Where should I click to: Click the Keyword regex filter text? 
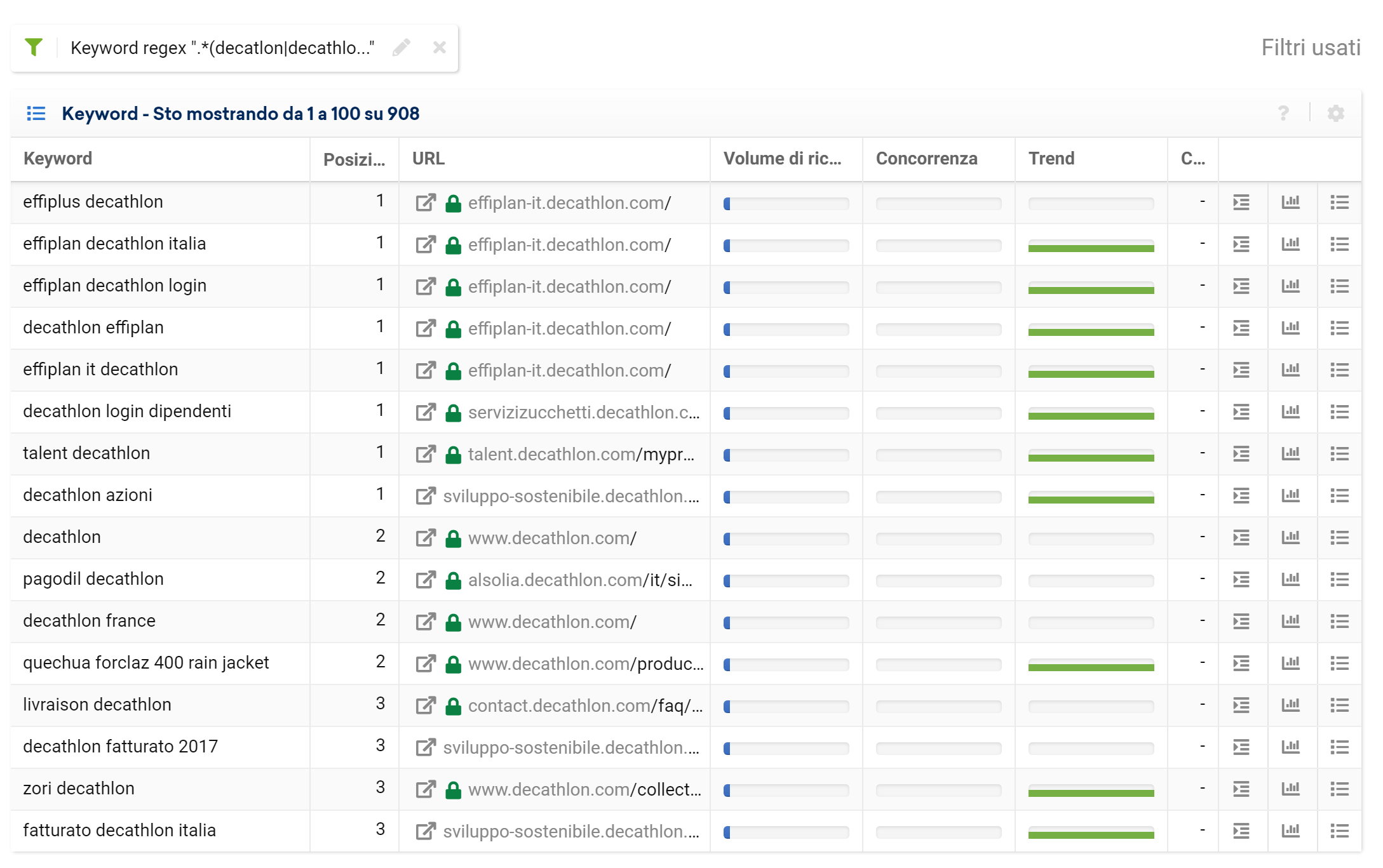[x=222, y=48]
